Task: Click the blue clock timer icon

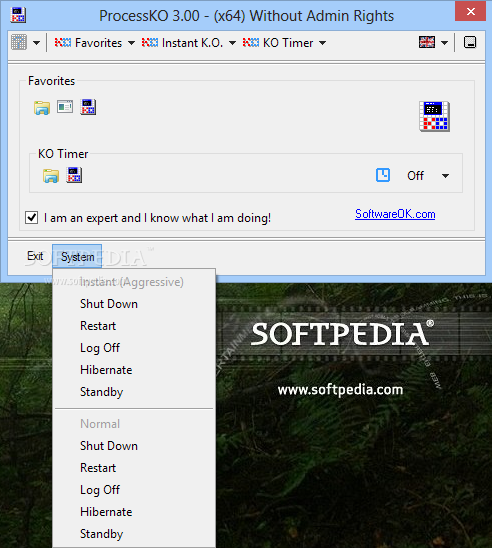Action: coord(383,175)
